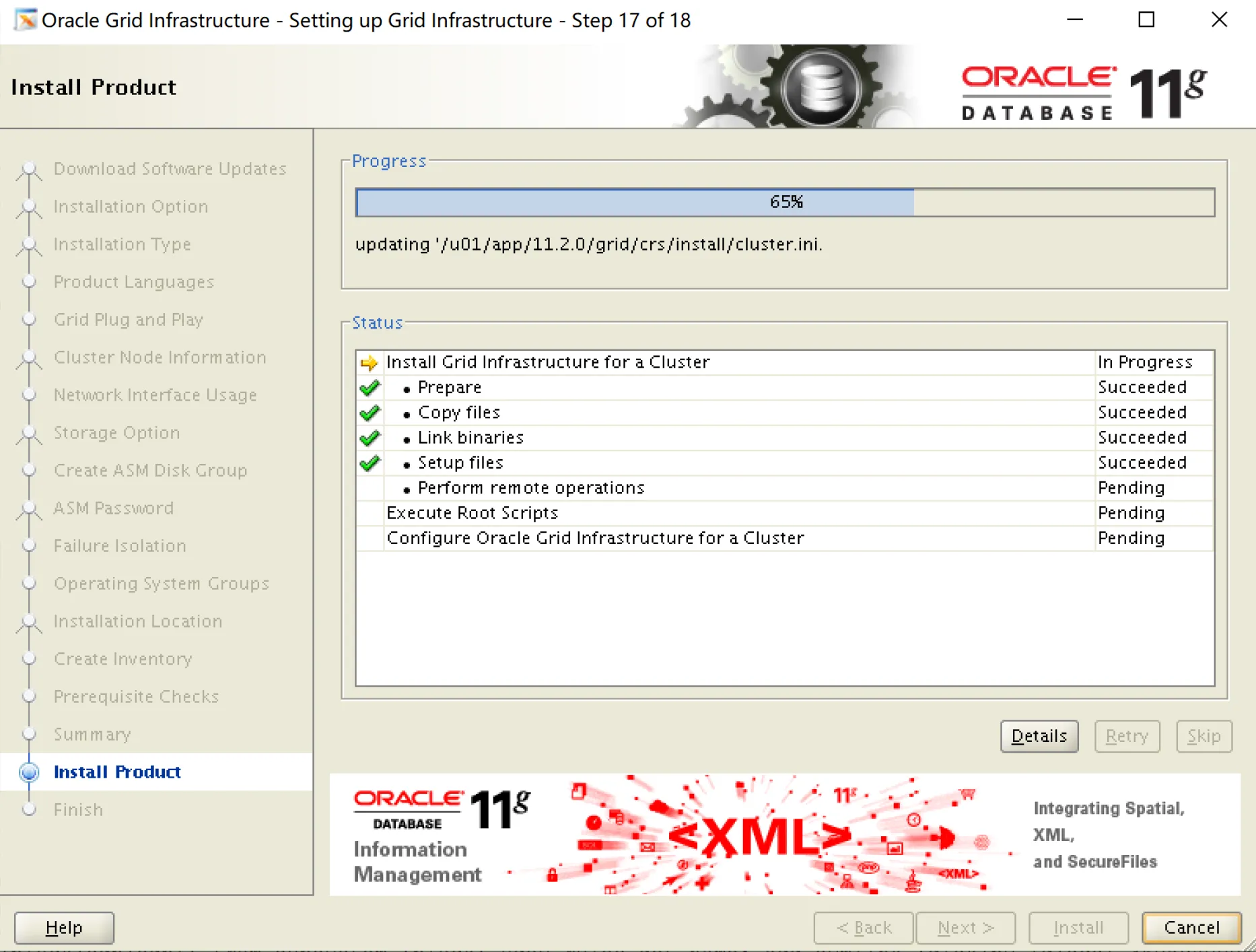Click the Skip button

pyautogui.click(x=1204, y=736)
